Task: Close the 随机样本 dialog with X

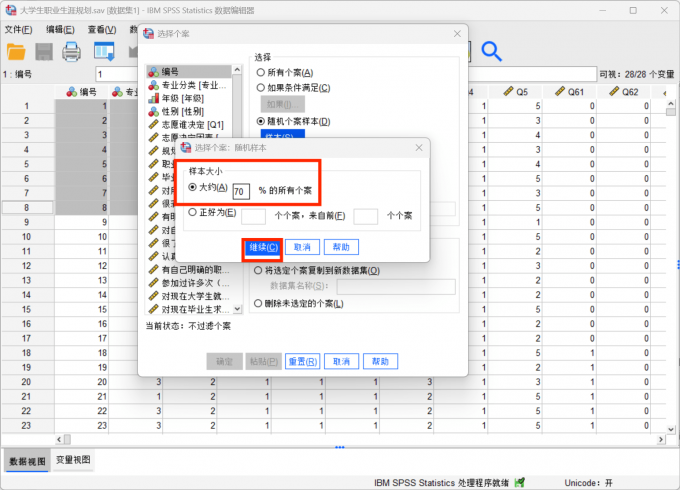Action: (418, 147)
